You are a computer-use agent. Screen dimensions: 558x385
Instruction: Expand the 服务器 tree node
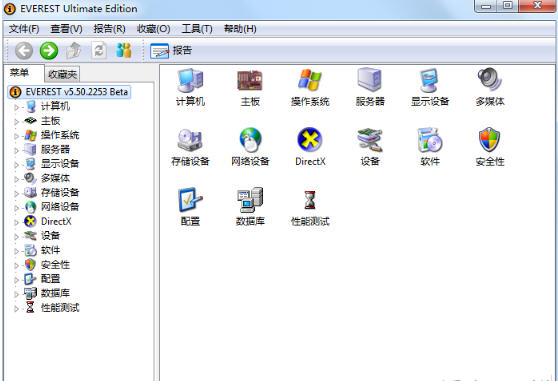point(16,150)
